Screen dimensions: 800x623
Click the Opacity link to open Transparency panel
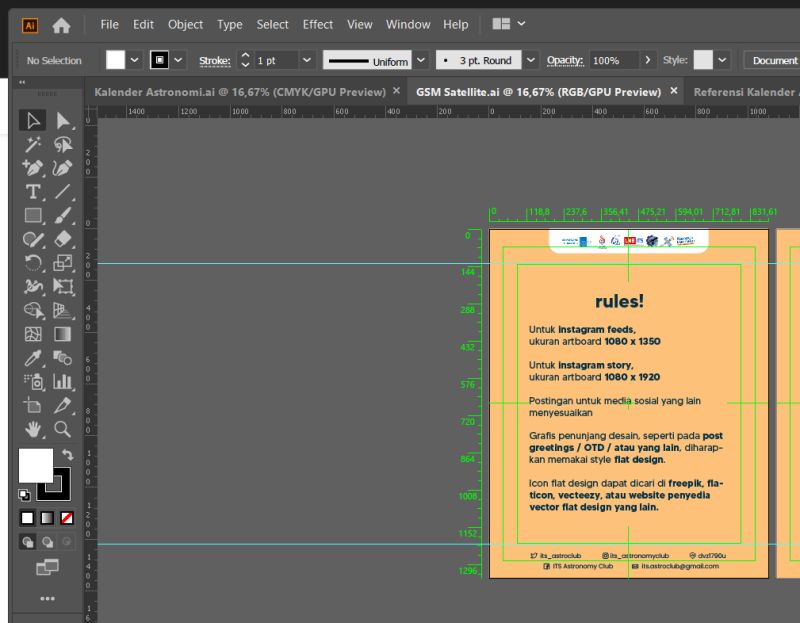click(x=566, y=60)
